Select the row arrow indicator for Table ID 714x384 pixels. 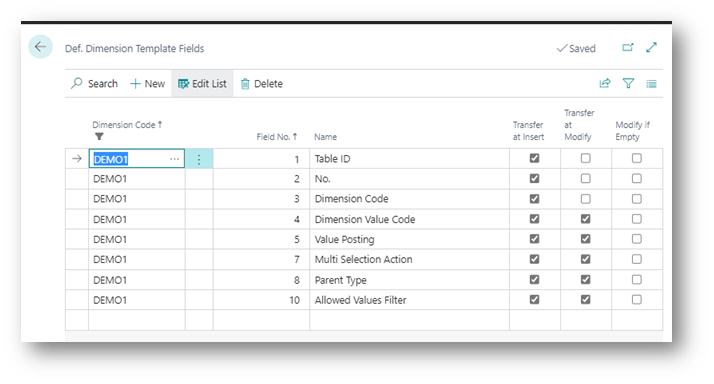click(x=76, y=159)
